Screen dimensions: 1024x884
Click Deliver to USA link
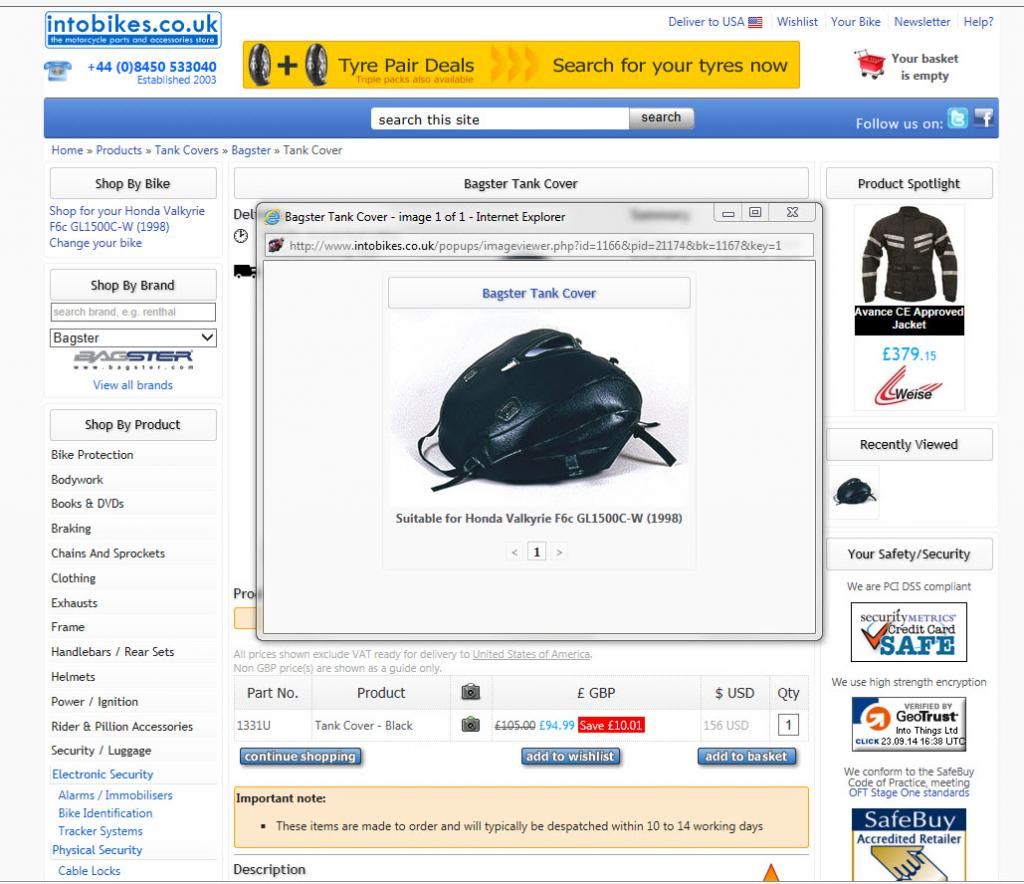coord(706,22)
